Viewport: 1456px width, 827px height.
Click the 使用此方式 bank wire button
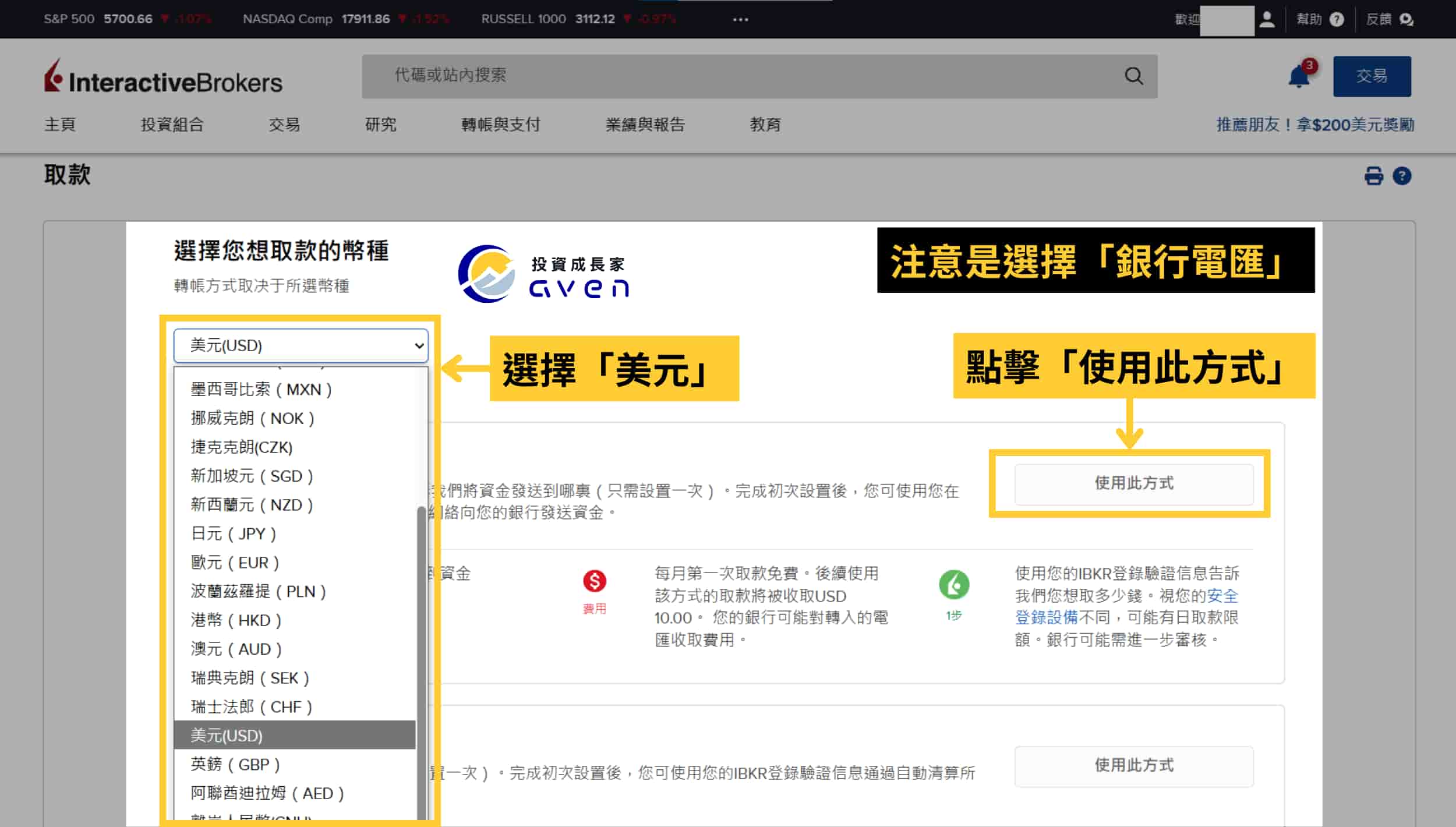(x=1133, y=483)
